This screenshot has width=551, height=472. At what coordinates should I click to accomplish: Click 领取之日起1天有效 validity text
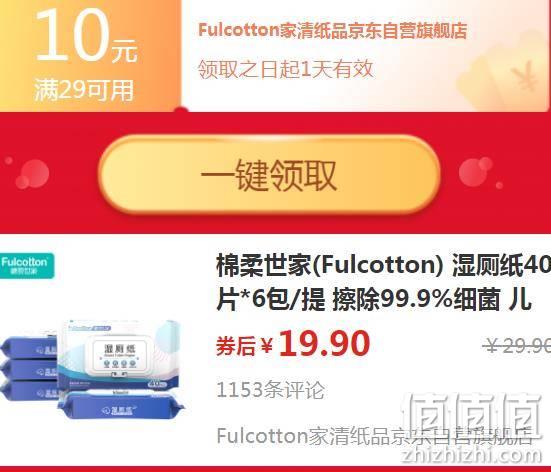[x=285, y=69]
